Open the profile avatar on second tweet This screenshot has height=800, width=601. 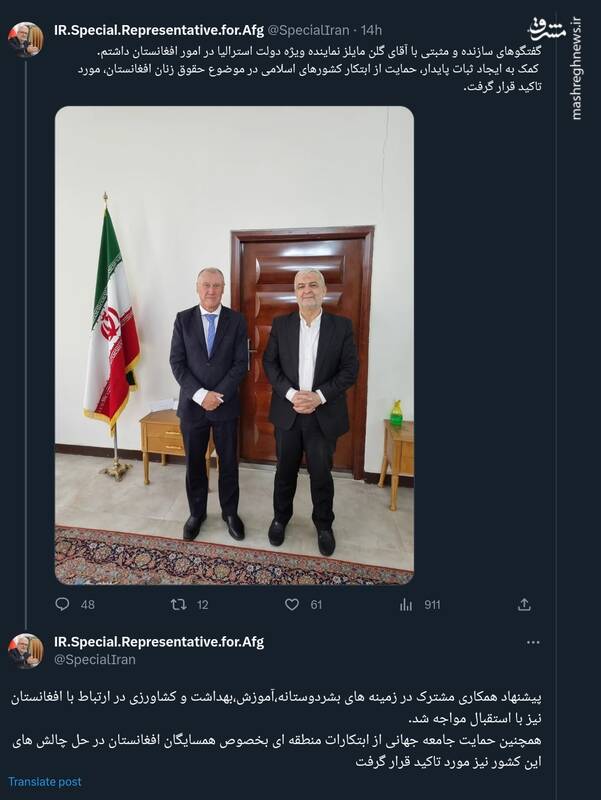click(x=26, y=650)
